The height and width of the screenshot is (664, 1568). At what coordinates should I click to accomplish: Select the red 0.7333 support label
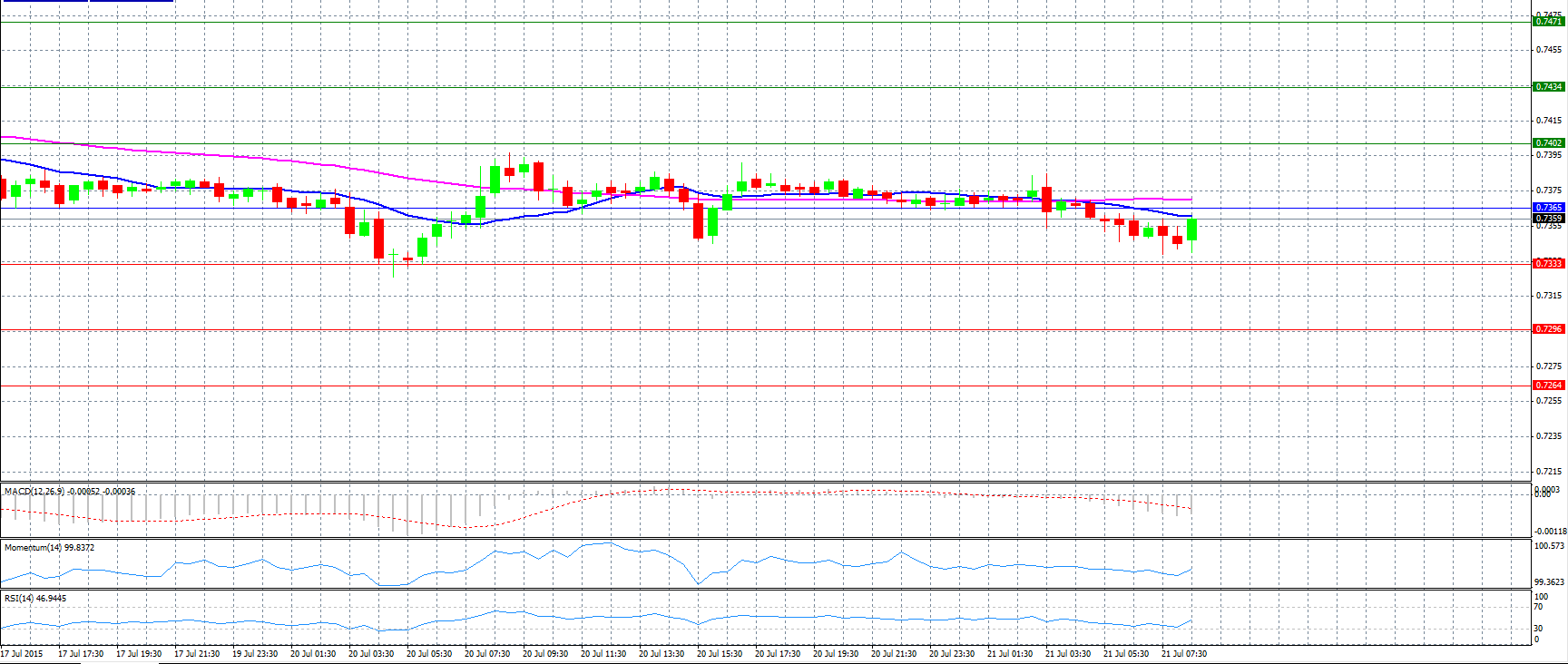[x=1548, y=264]
